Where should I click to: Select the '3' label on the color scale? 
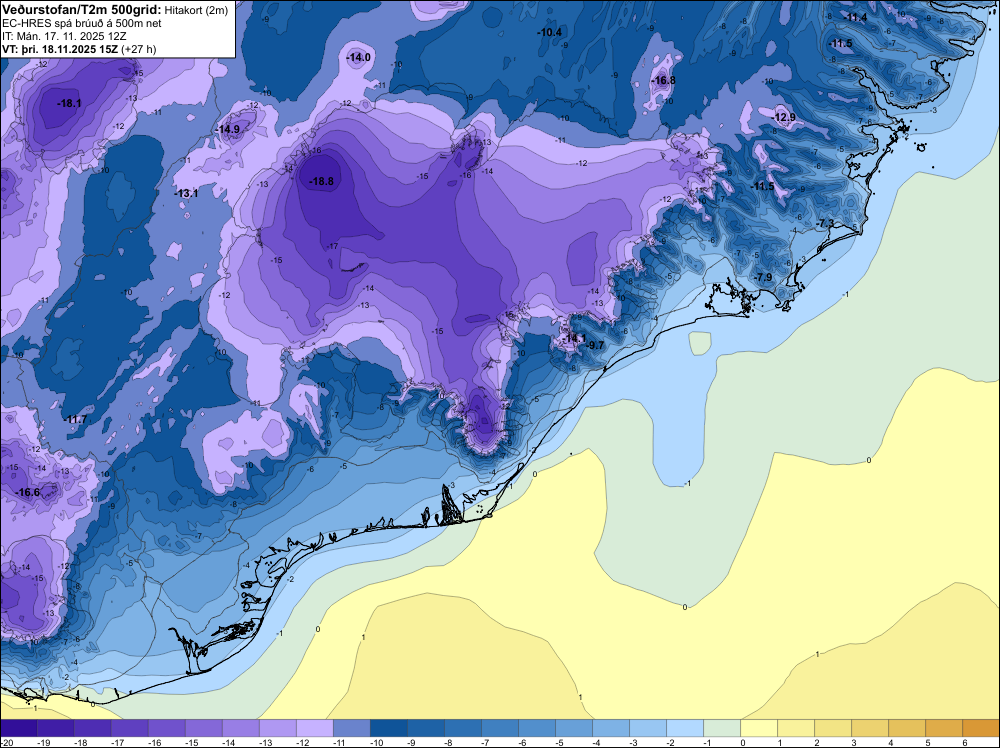click(x=854, y=743)
